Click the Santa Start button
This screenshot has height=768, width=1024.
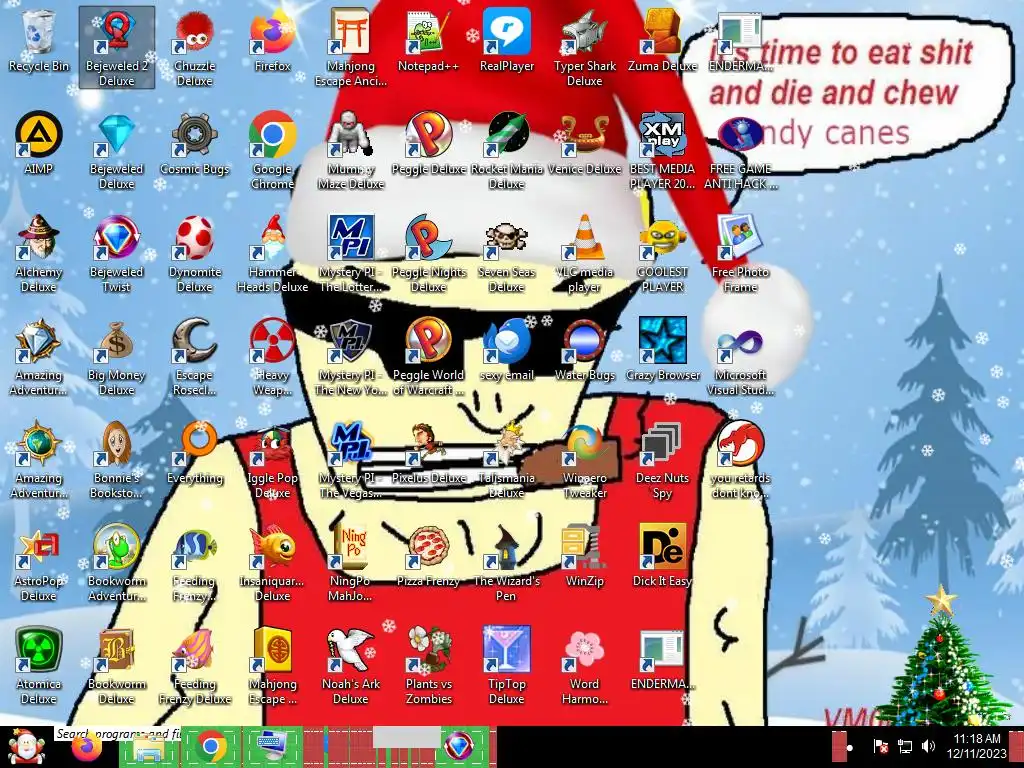(26, 747)
